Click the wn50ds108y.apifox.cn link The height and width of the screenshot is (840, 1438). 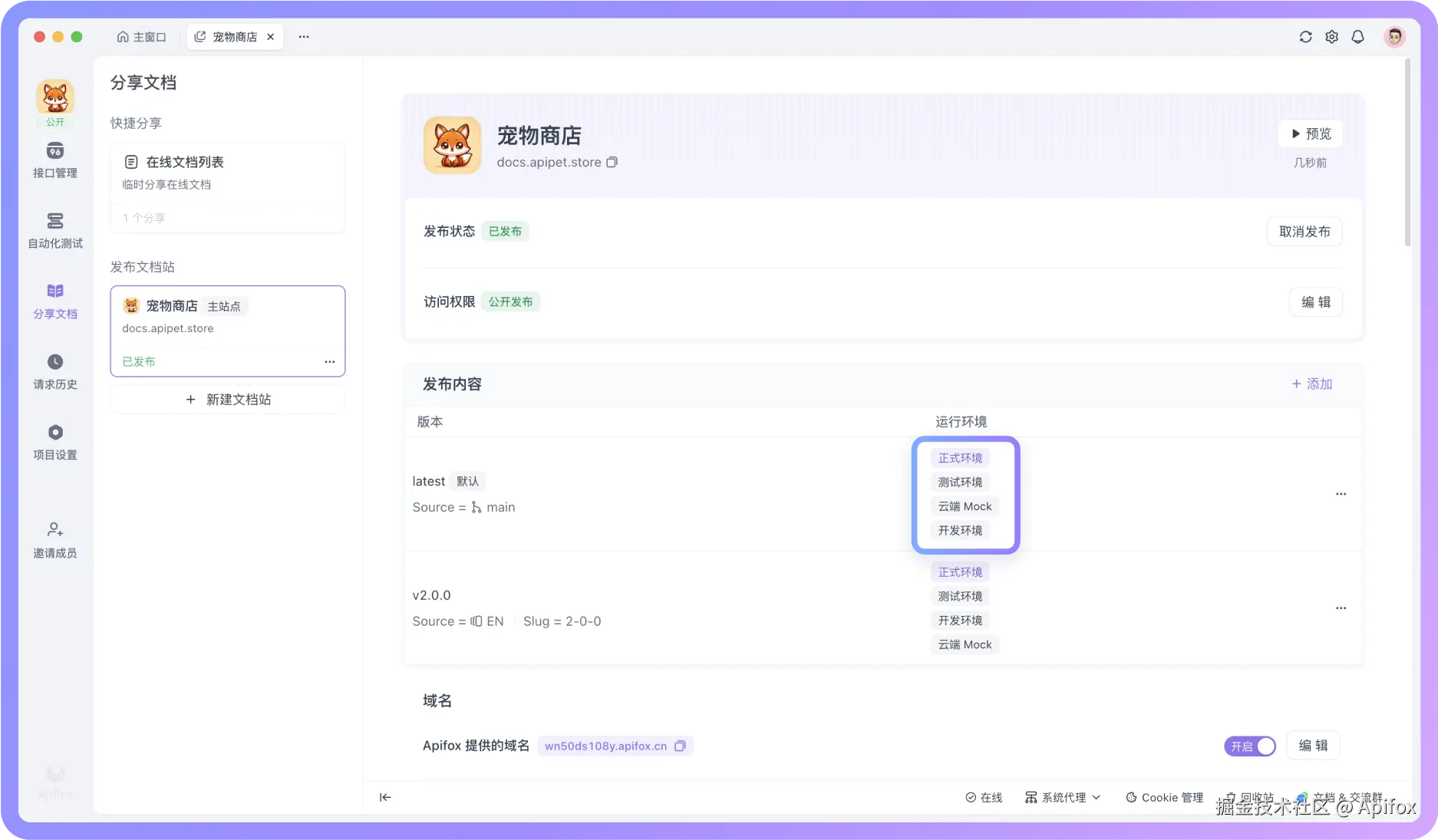coord(605,746)
